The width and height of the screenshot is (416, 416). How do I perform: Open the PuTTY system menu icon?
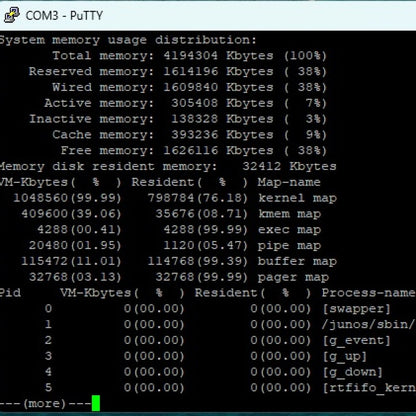pos(12,15)
